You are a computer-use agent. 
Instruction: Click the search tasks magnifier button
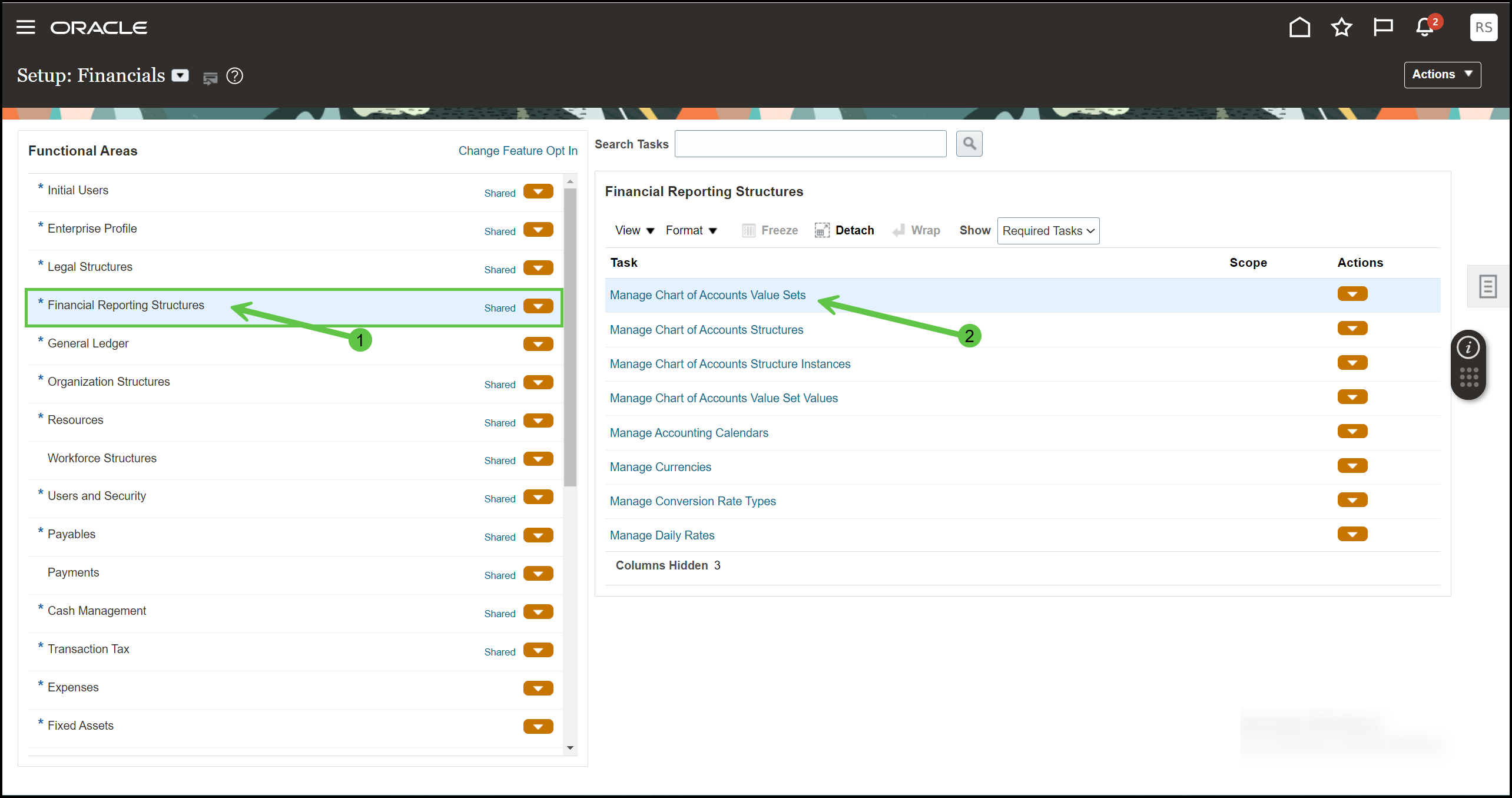point(969,144)
